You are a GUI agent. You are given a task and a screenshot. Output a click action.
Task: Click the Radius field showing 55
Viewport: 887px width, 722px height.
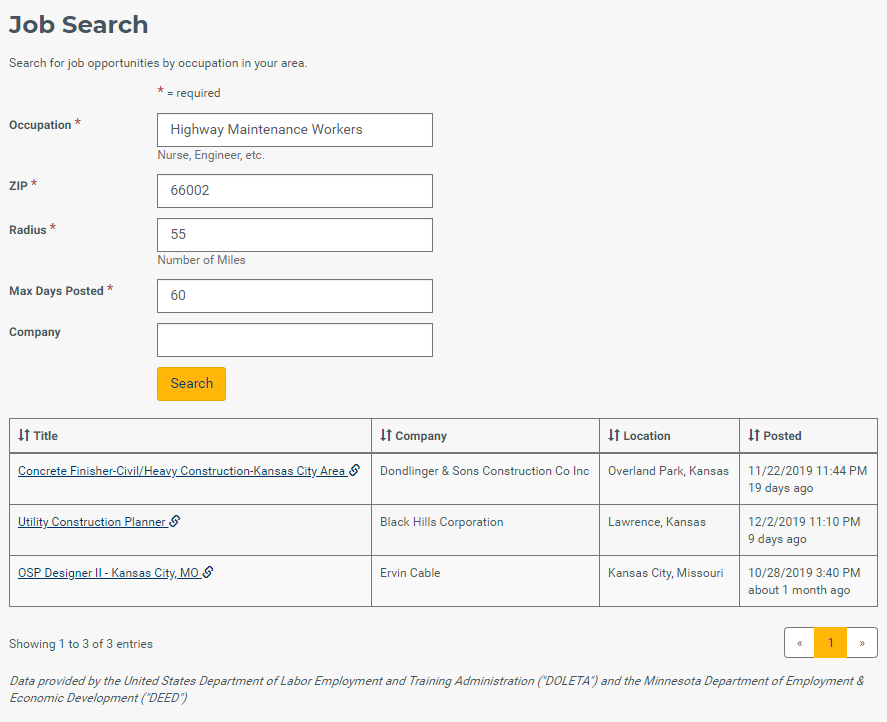click(x=295, y=235)
